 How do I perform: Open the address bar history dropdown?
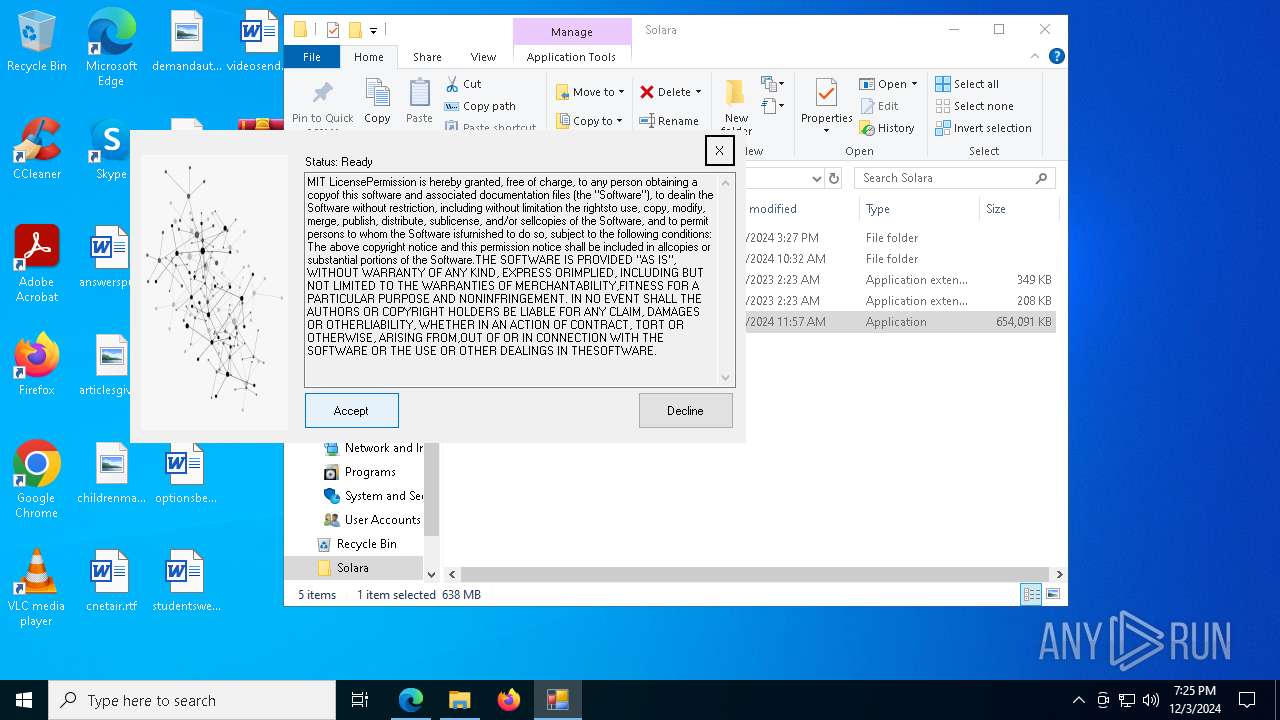[817, 178]
